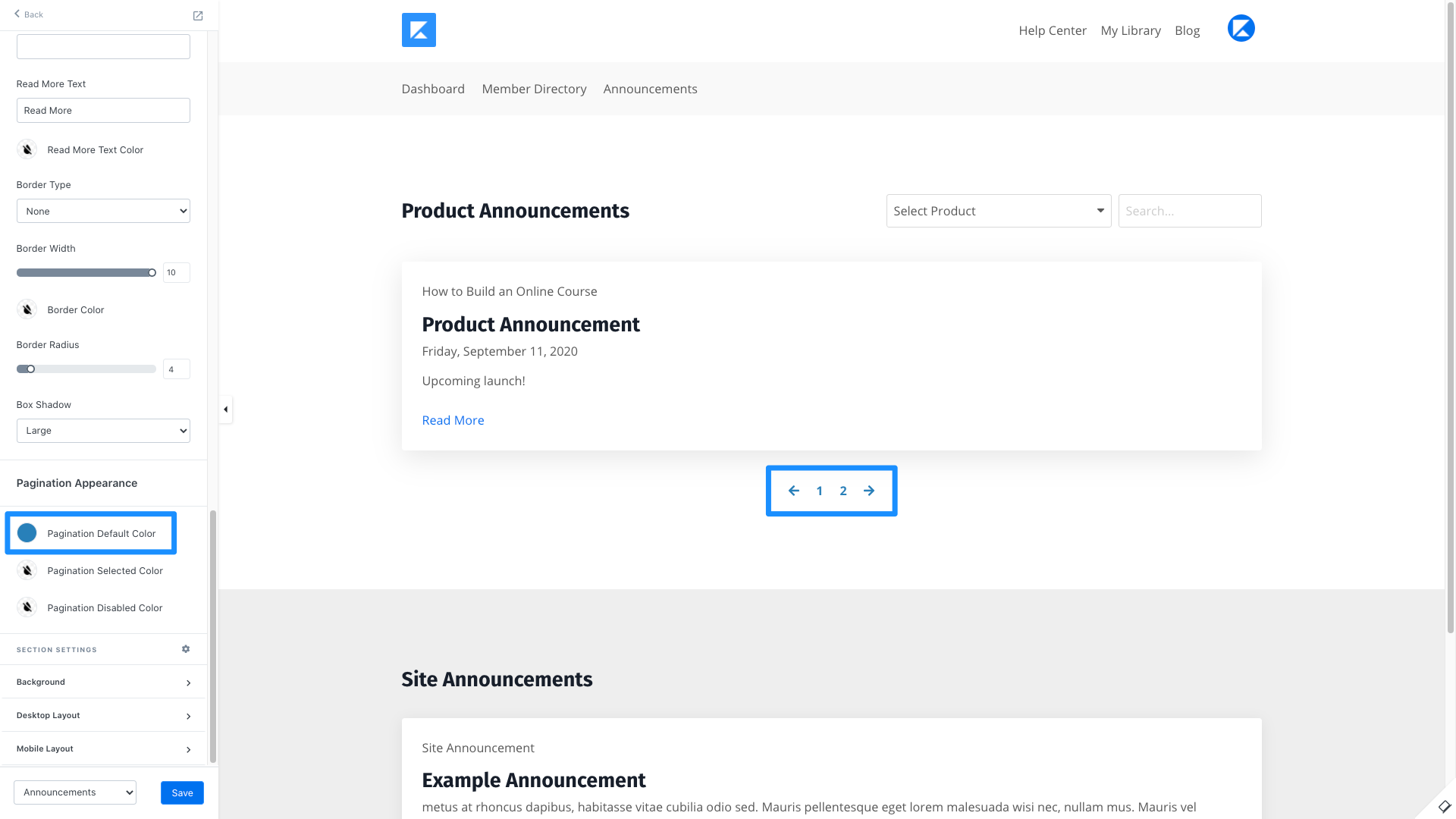Click the Border Radius slider handle

click(x=31, y=369)
